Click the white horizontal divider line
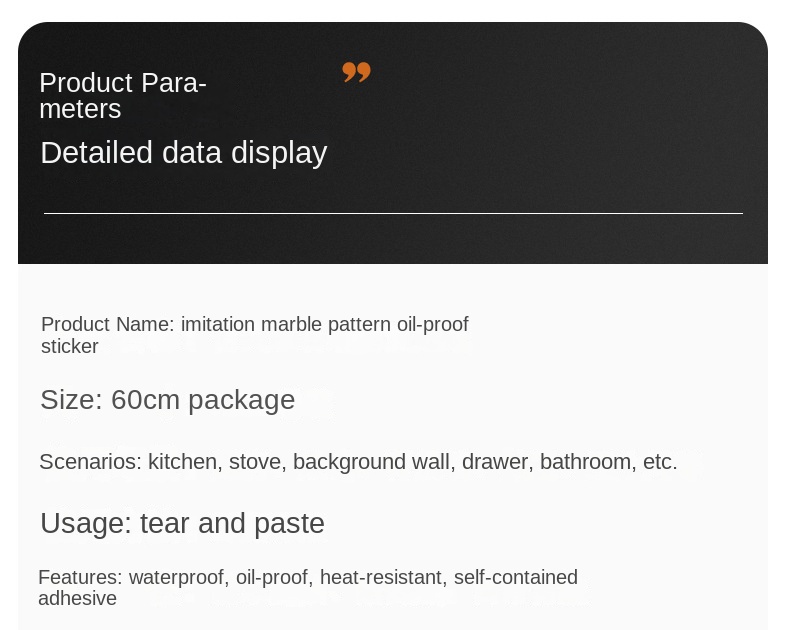 [x=393, y=213]
